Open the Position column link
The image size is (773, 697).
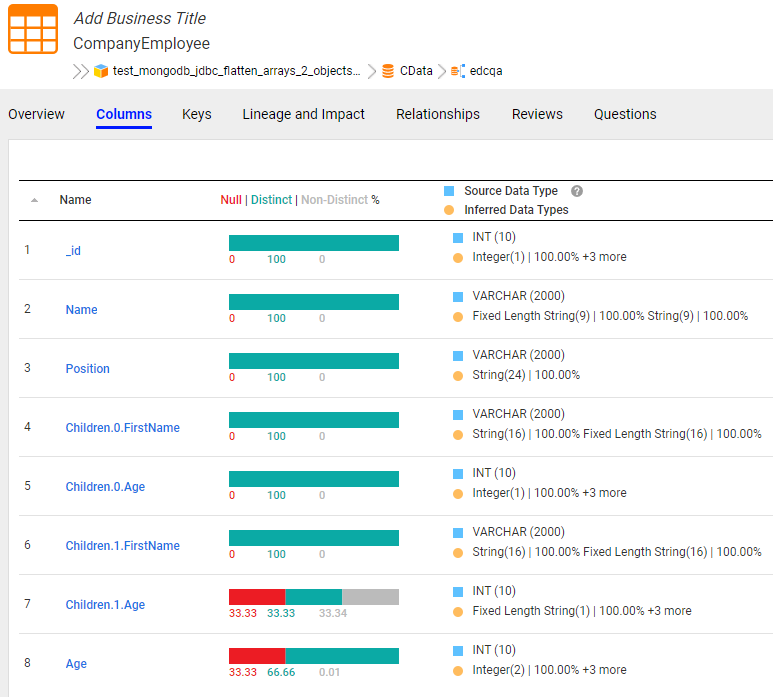[88, 369]
